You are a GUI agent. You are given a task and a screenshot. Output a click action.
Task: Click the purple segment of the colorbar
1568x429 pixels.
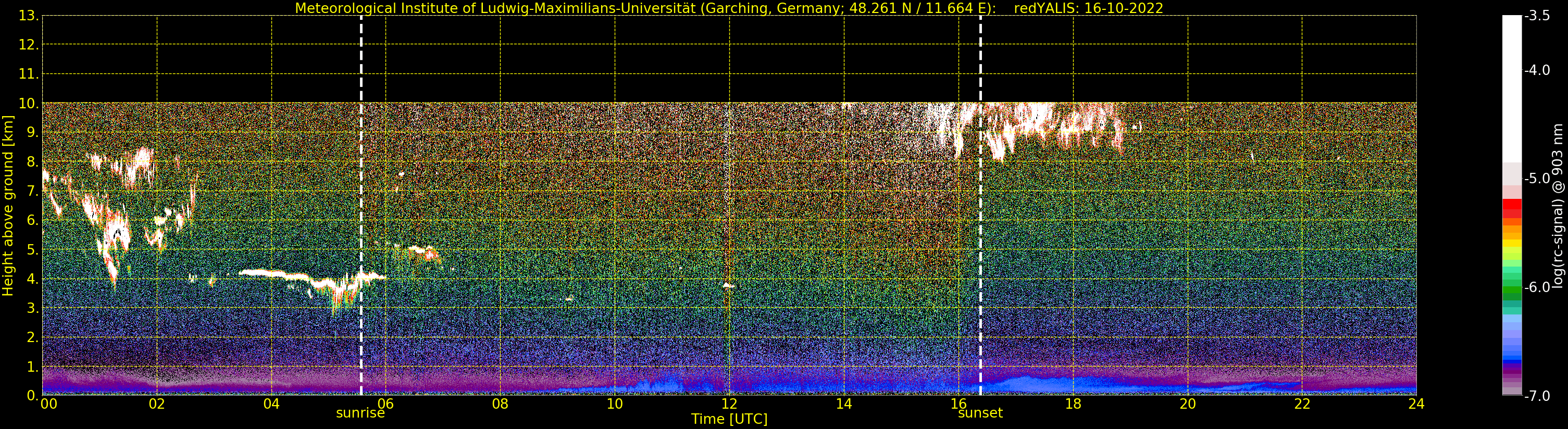coord(1512,372)
